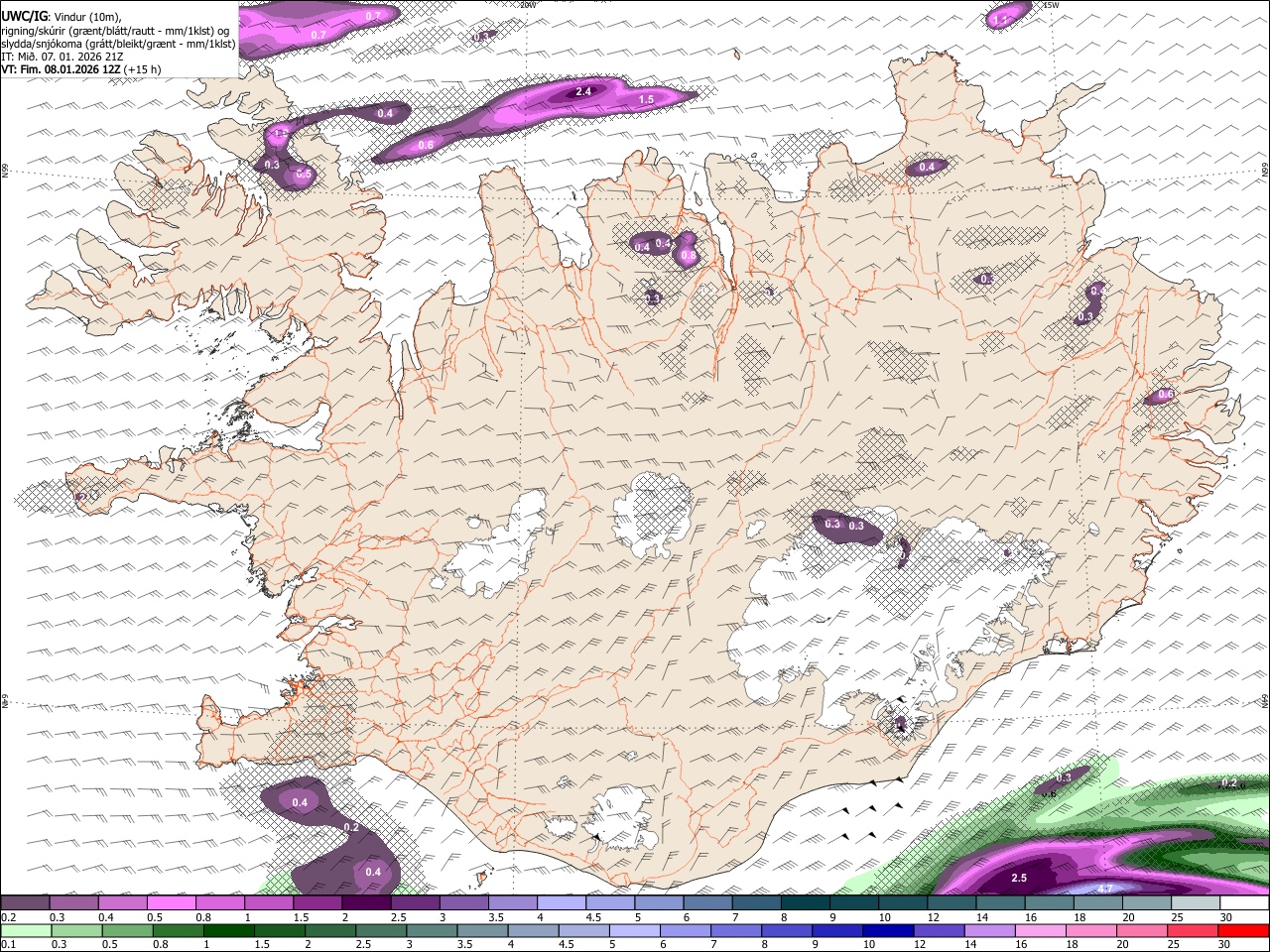Click the 1.1 value near the 15W label
Viewport: 1270px width, 952px height.
1000,19
